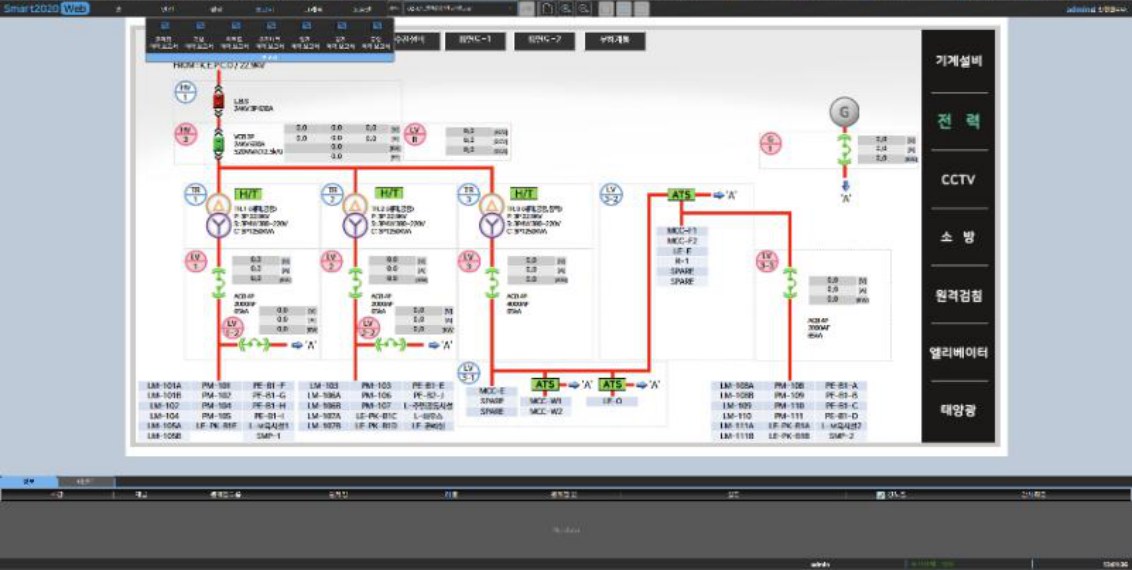Toggle the checkbox in alarm list header
The image size is (1132, 570).
(880, 495)
